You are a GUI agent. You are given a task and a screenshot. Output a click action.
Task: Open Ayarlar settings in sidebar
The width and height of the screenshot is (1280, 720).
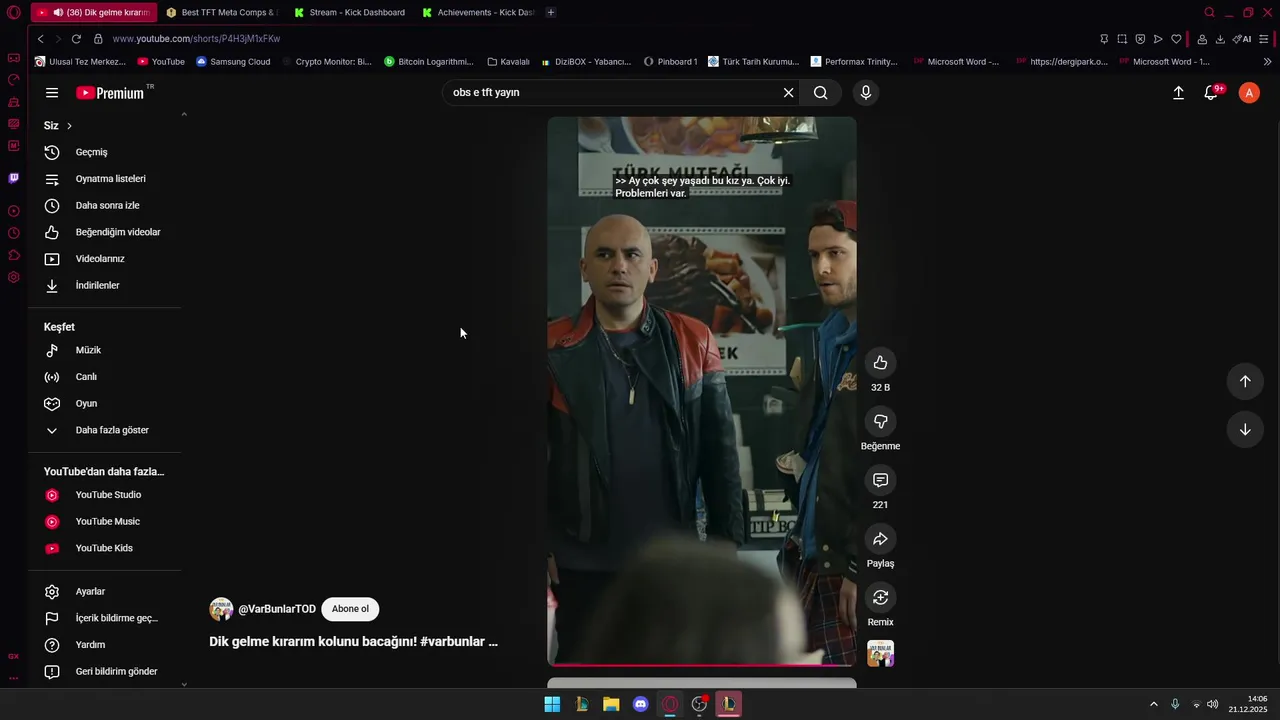click(x=105, y=592)
